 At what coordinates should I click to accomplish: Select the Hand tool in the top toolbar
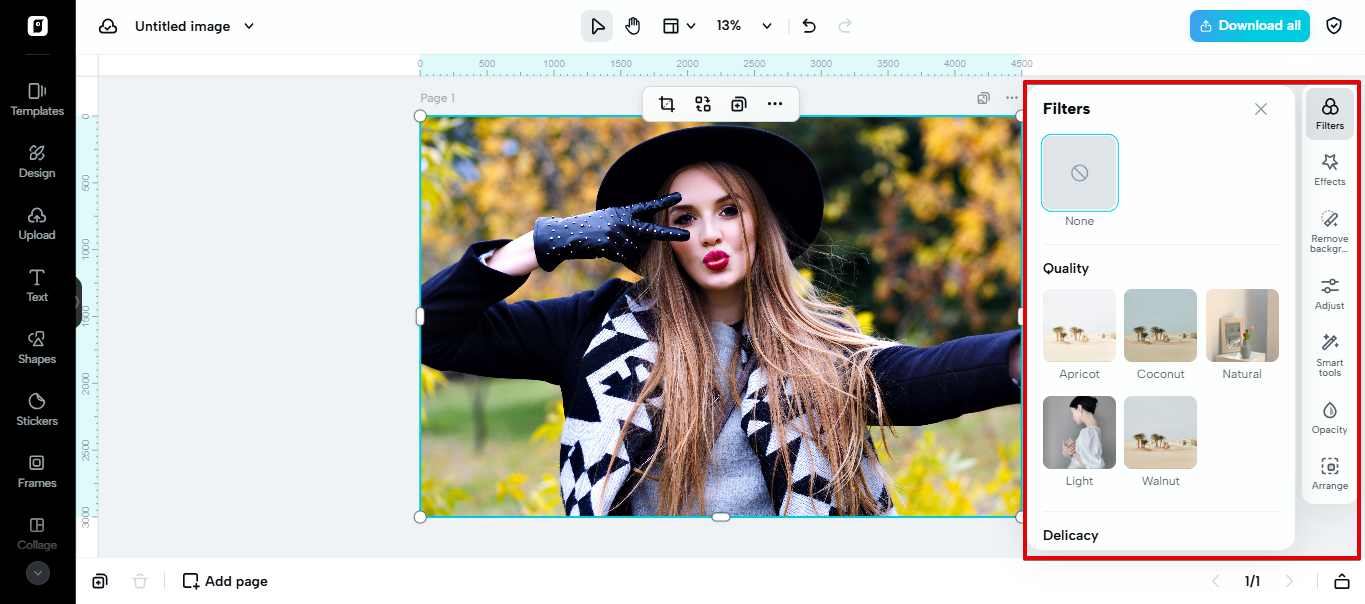click(x=633, y=25)
